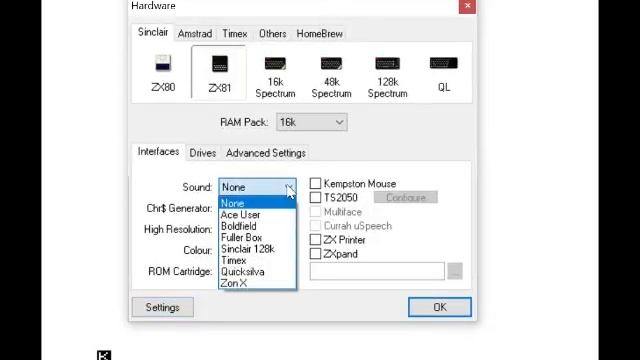
Task: Enable the TS2050 checkbox
Action: click(315, 198)
